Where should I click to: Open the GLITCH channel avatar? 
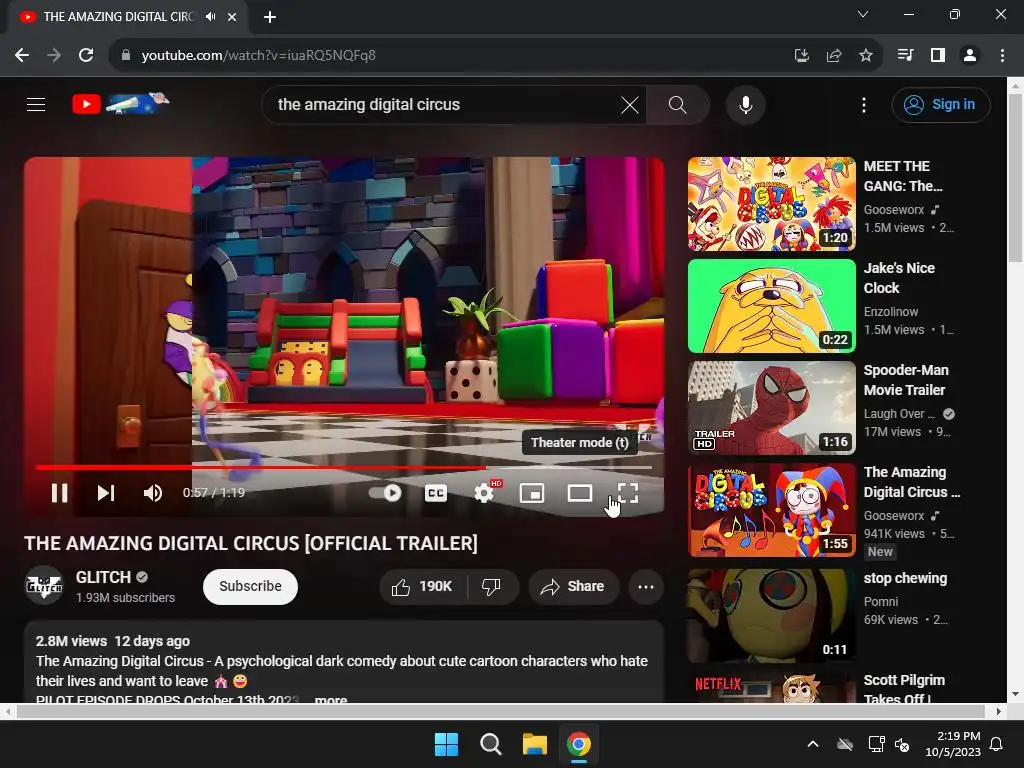(x=44, y=586)
